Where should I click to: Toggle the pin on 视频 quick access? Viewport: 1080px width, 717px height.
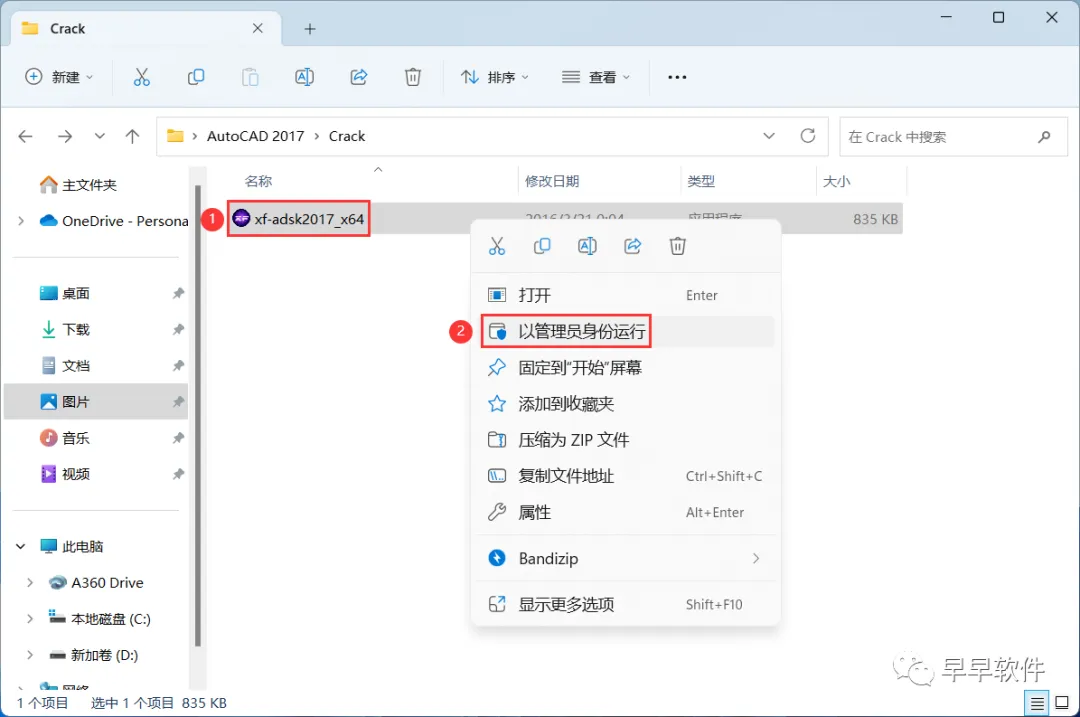pos(178,474)
